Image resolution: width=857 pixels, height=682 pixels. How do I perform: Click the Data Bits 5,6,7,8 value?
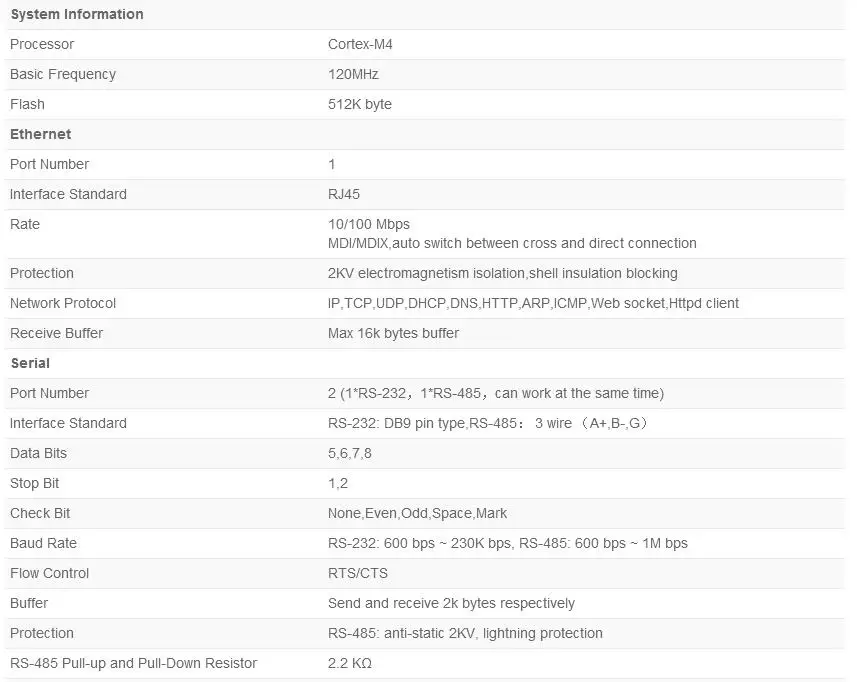pos(350,454)
